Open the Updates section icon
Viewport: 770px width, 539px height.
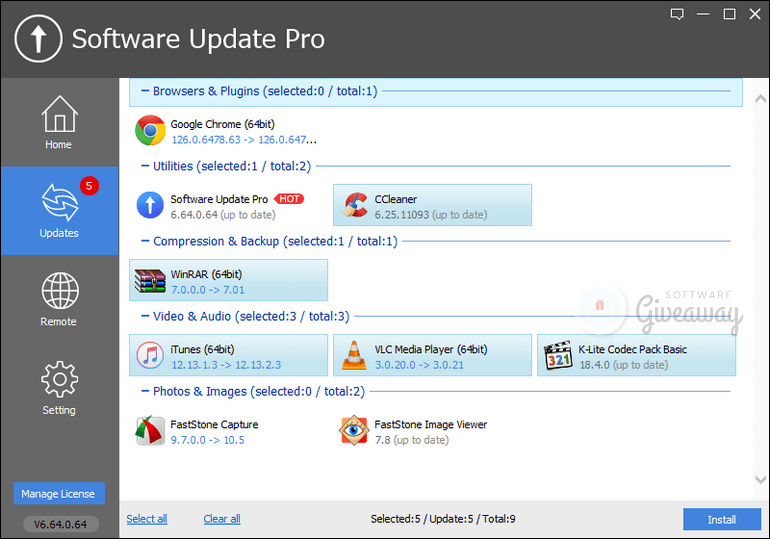click(x=59, y=202)
